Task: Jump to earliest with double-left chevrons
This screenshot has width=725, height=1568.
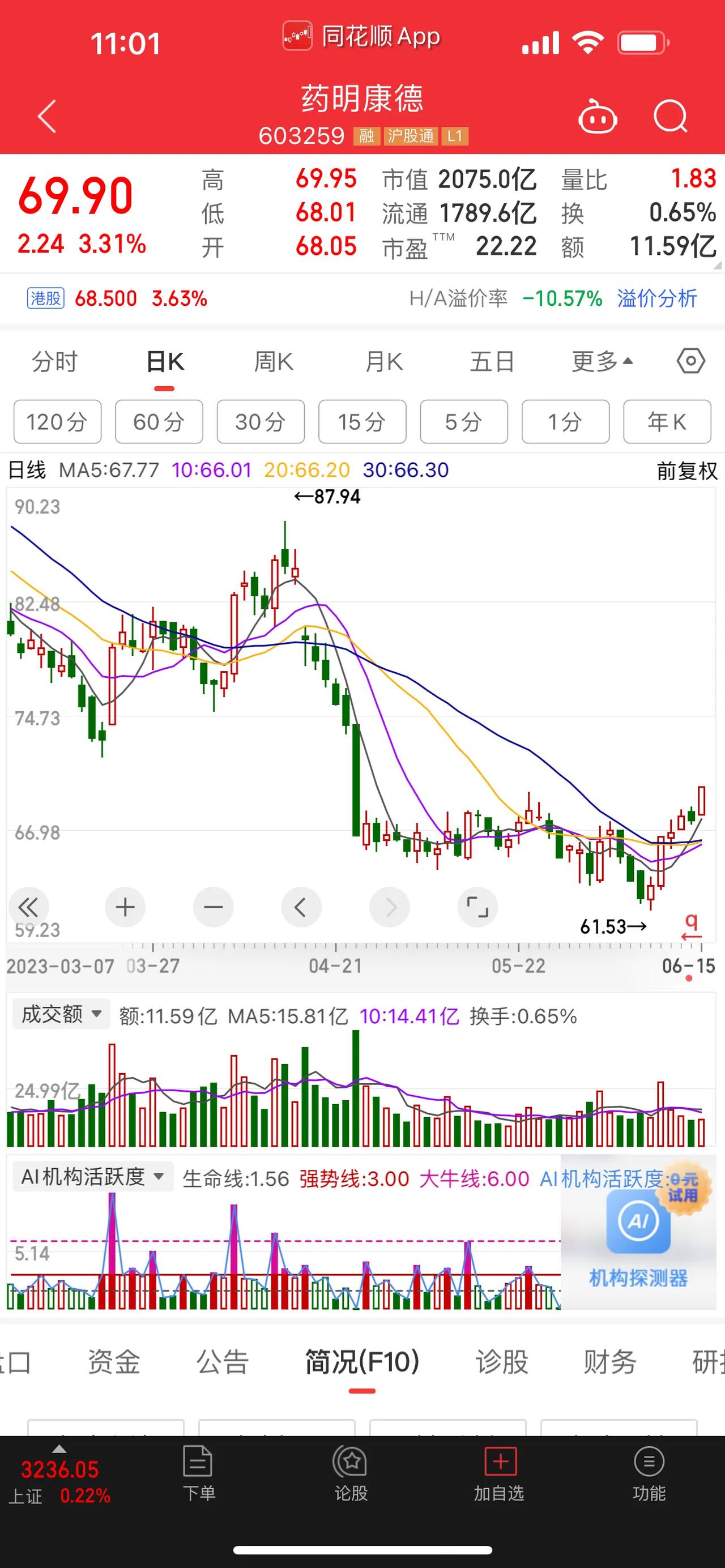Action: (28, 908)
